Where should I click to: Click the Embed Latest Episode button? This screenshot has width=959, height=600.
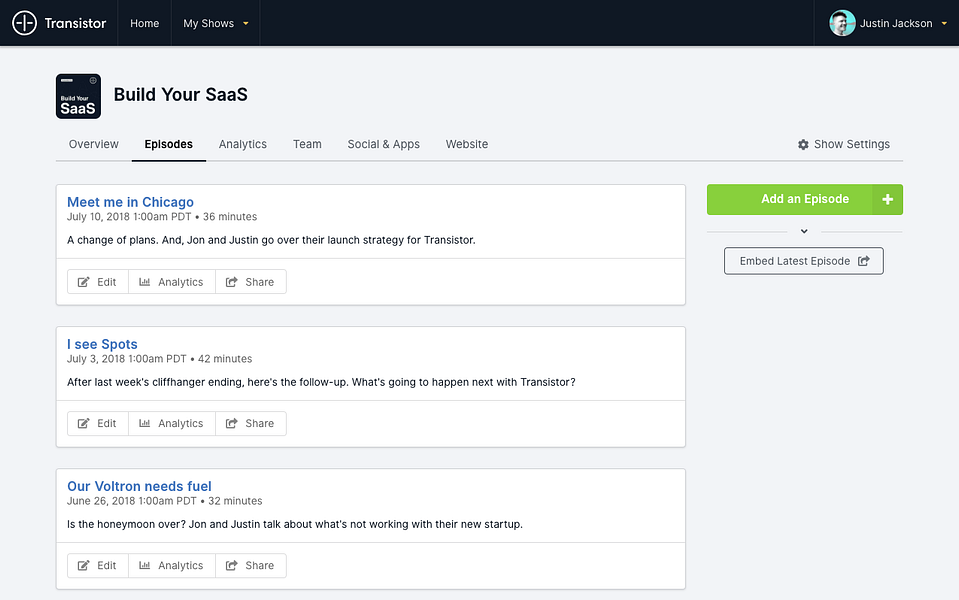click(804, 261)
